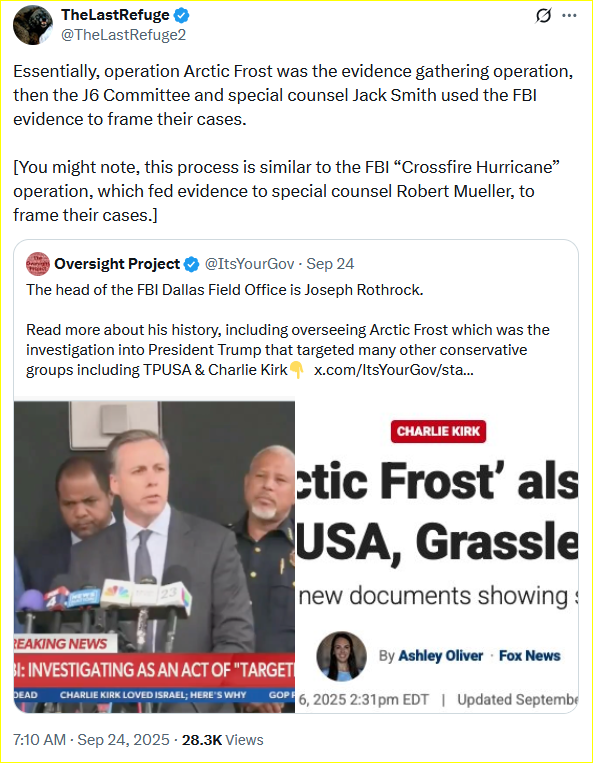Click the 28.3K Views count

pyautogui.click(x=222, y=740)
